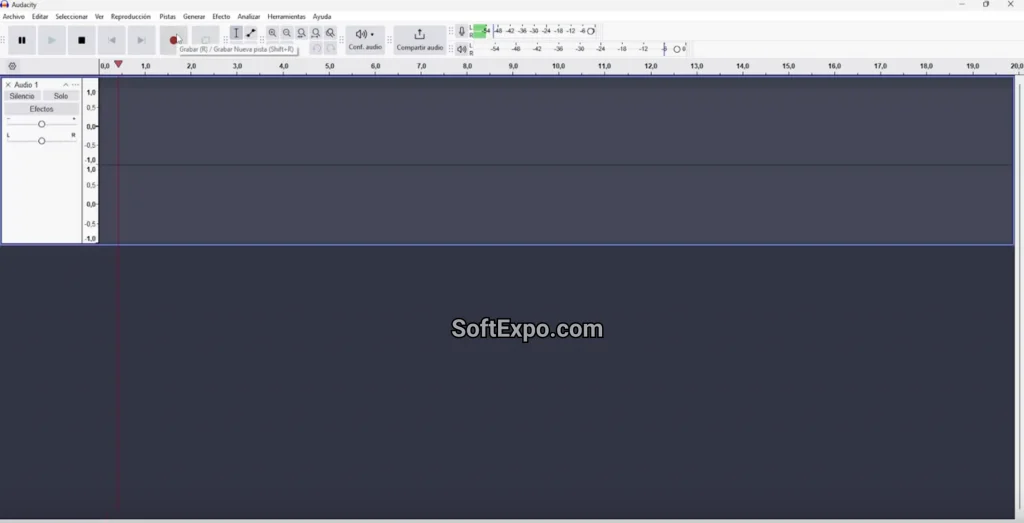The height and width of the screenshot is (523, 1024).
Task: Open the Pistas menu
Action: pos(167,16)
